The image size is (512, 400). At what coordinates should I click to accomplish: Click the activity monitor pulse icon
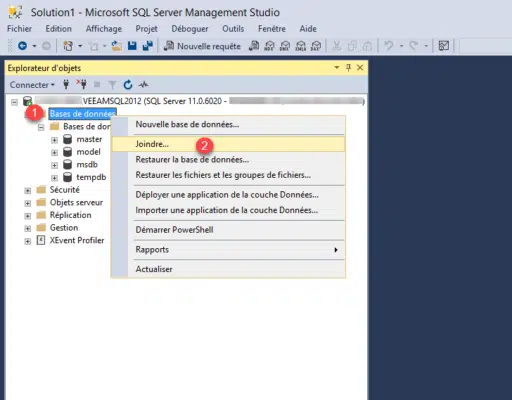point(144,85)
